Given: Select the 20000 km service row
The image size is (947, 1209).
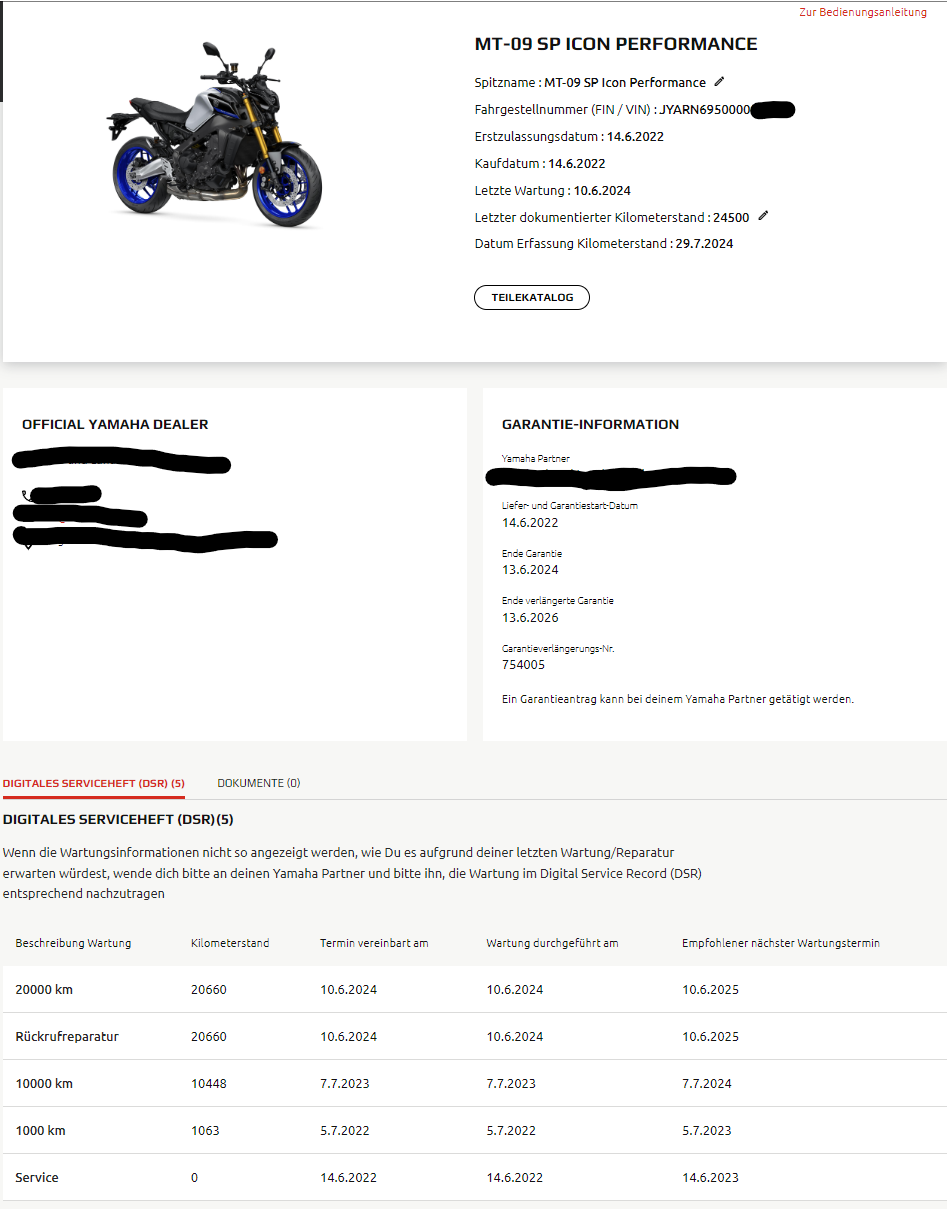Looking at the screenshot, I should [x=474, y=990].
